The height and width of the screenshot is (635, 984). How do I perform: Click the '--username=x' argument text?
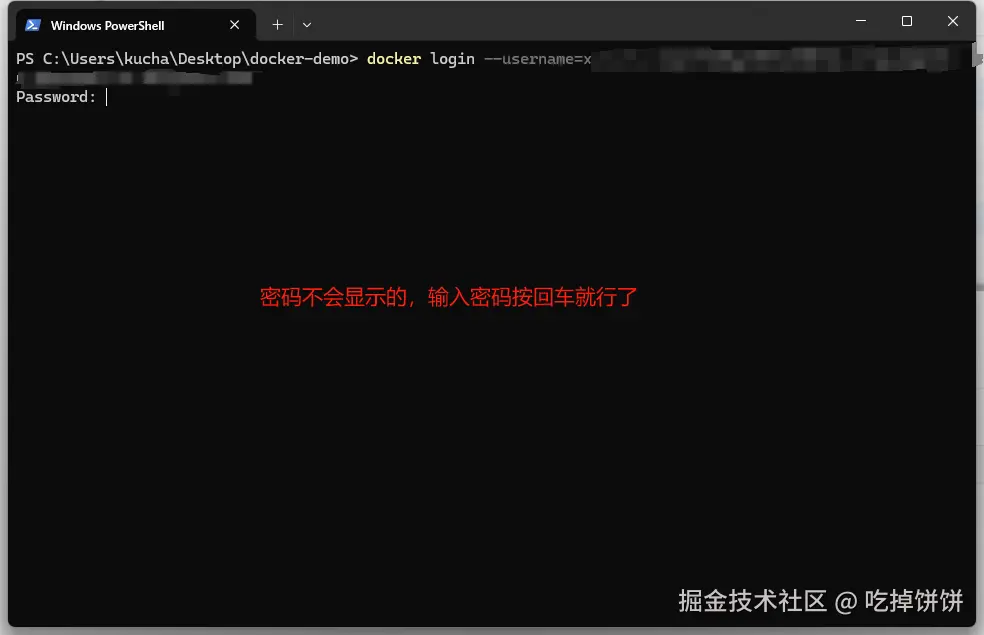tap(538, 59)
